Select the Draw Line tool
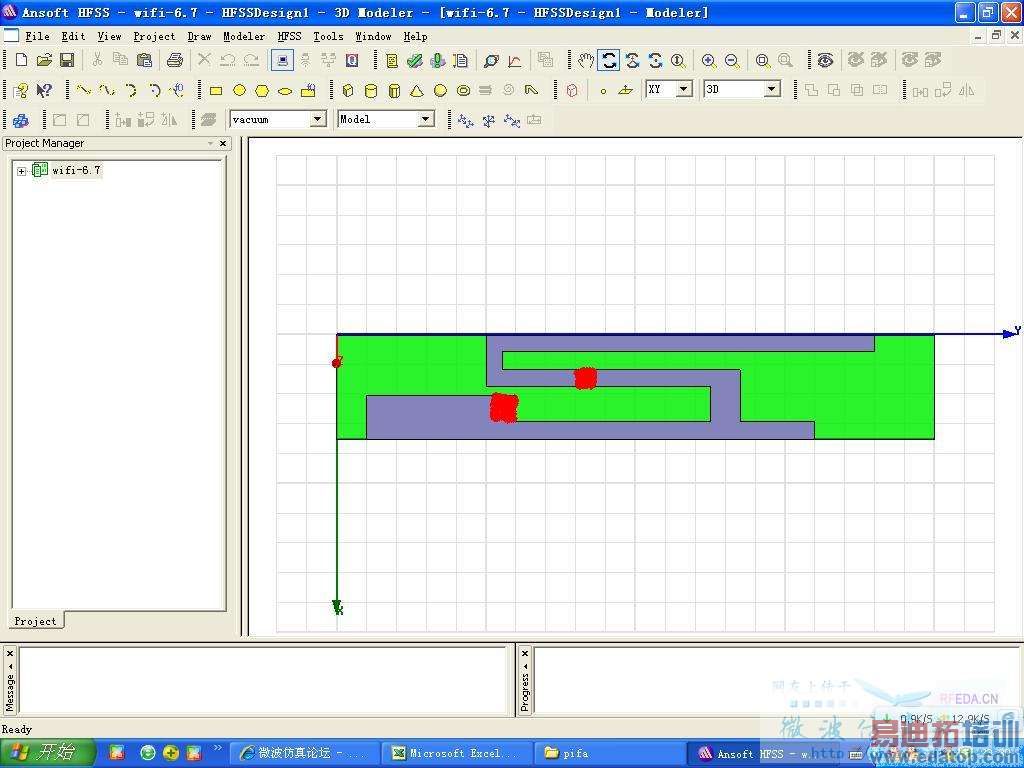Screen dimensions: 1024x768 84,91
